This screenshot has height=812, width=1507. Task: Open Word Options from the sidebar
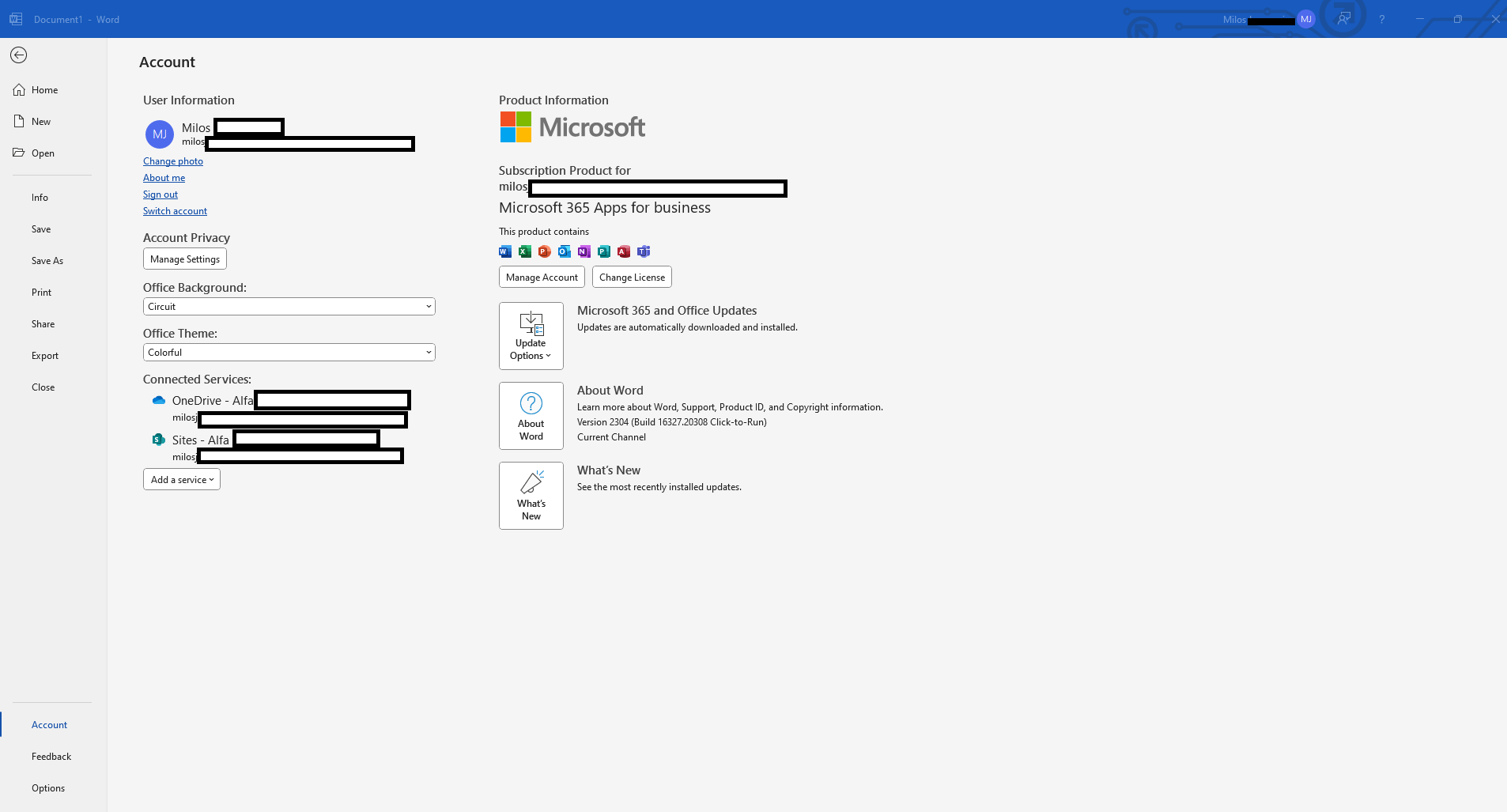(x=48, y=788)
